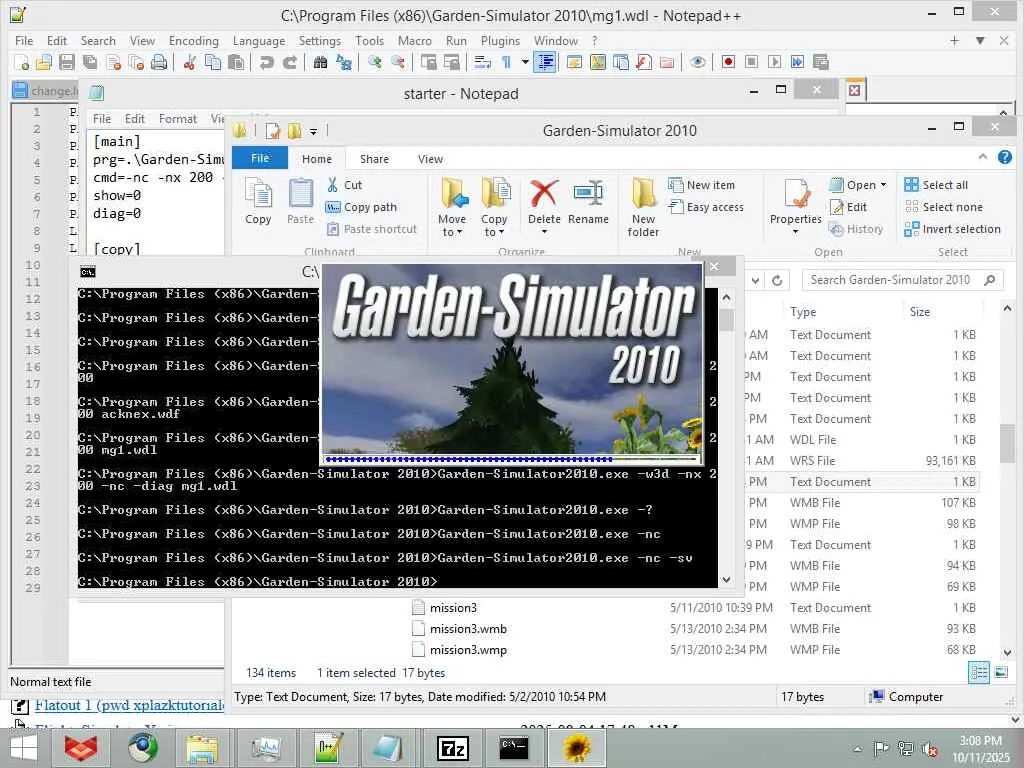Start macro recording with the red record icon
1024x768 pixels.
tap(728, 62)
